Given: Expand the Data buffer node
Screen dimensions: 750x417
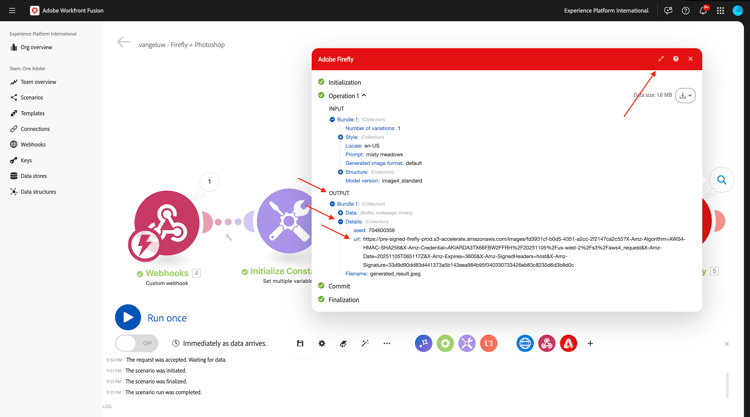Looking at the screenshot, I should [x=341, y=213].
